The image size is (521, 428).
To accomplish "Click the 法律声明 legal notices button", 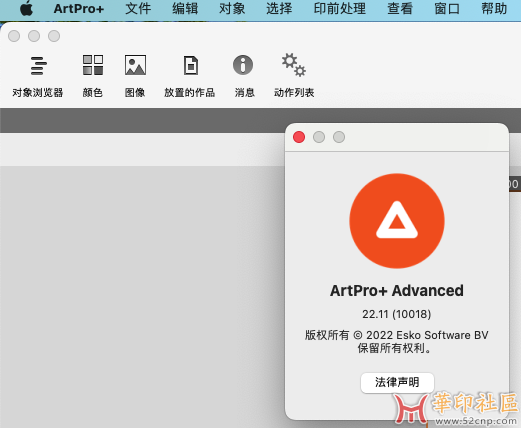I will [397, 382].
